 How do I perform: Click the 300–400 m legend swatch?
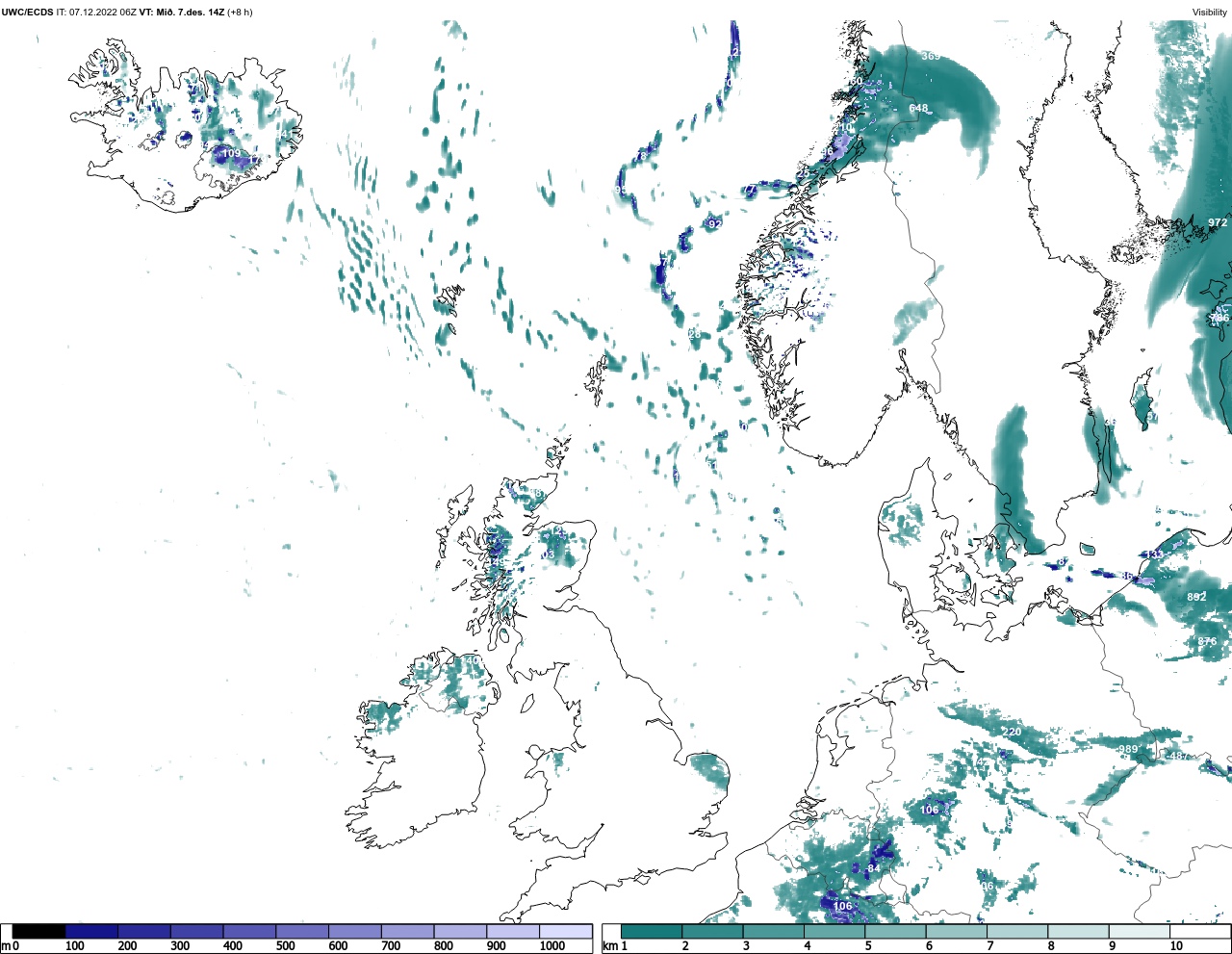click(196, 931)
